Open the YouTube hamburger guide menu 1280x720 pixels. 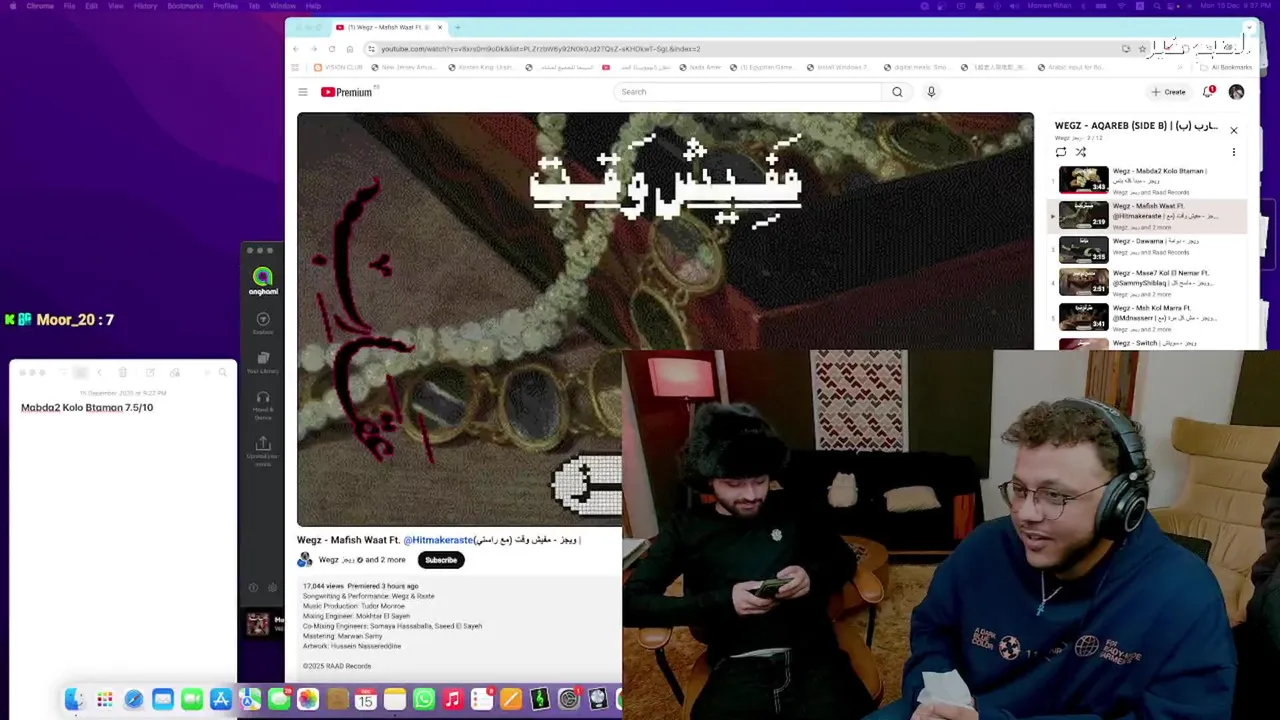302,92
